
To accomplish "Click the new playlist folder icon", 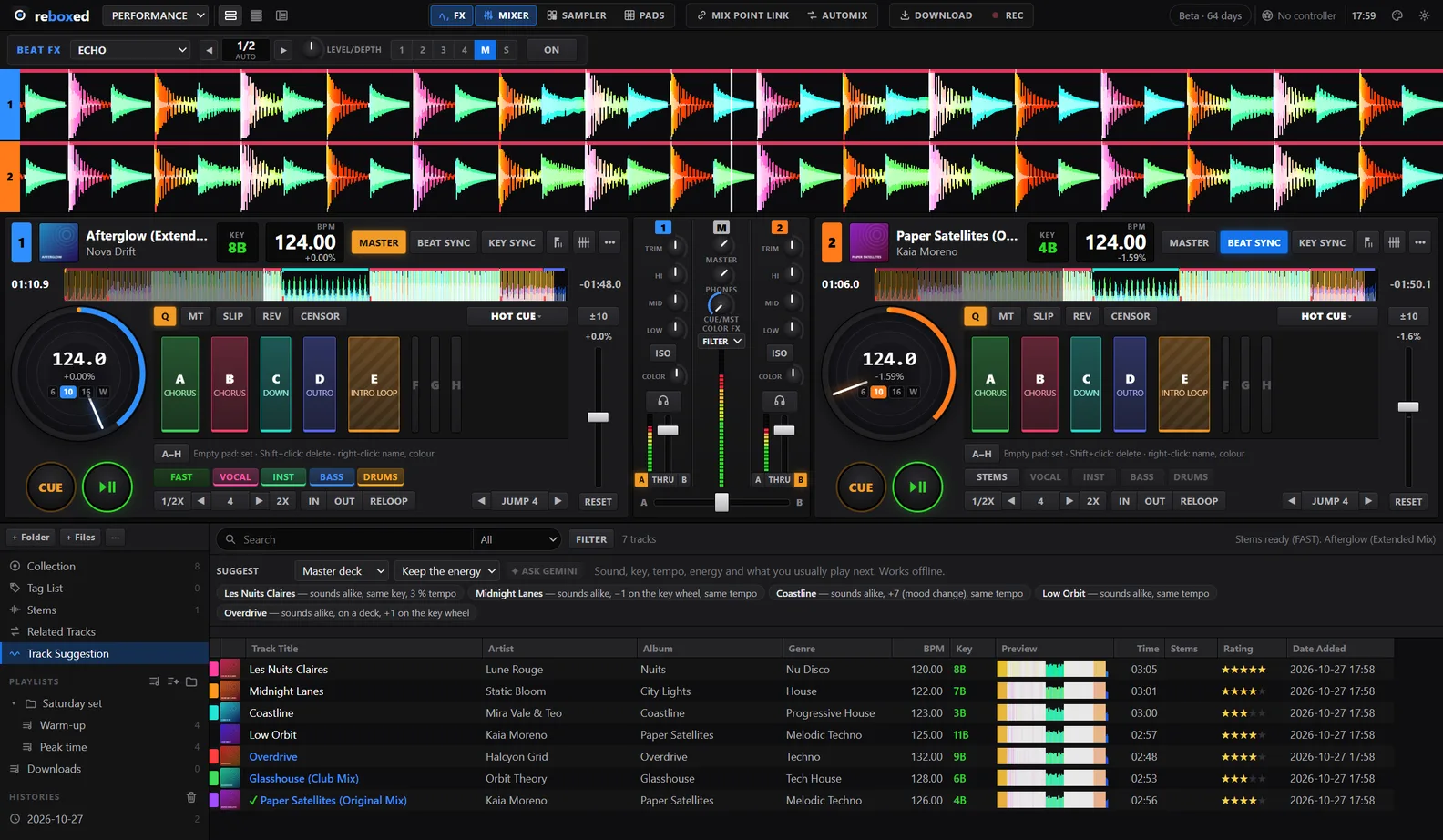I will pyautogui.click(x=191, y=681).
